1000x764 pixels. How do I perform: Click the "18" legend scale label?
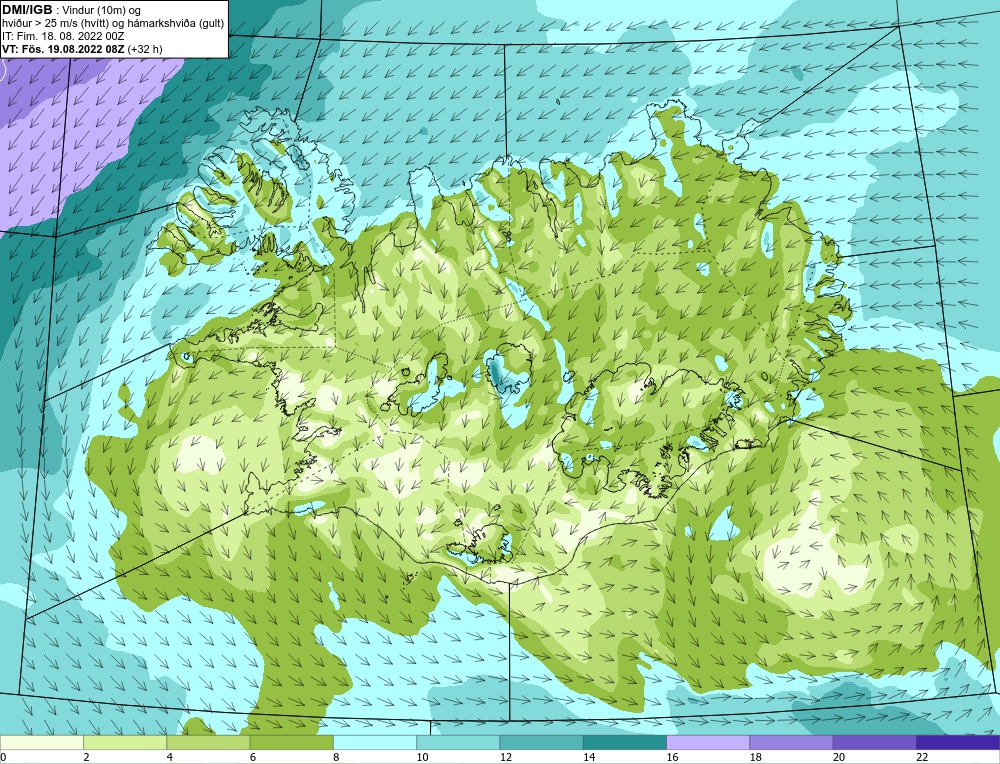click(x=755, y=757)
